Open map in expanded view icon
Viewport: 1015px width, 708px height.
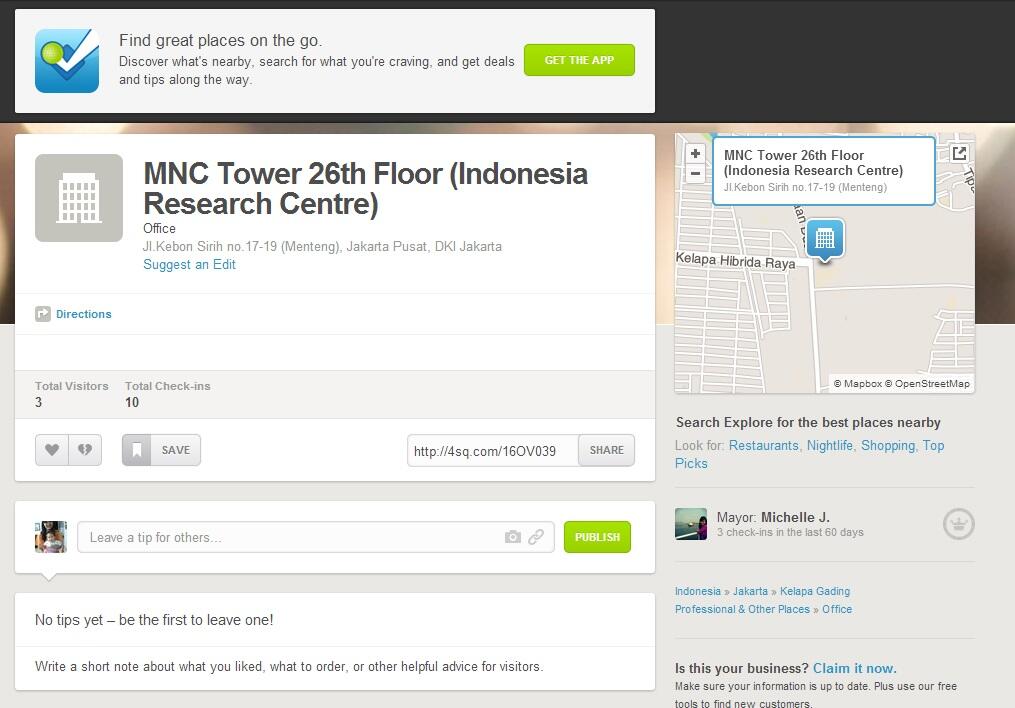pos(959,153)
